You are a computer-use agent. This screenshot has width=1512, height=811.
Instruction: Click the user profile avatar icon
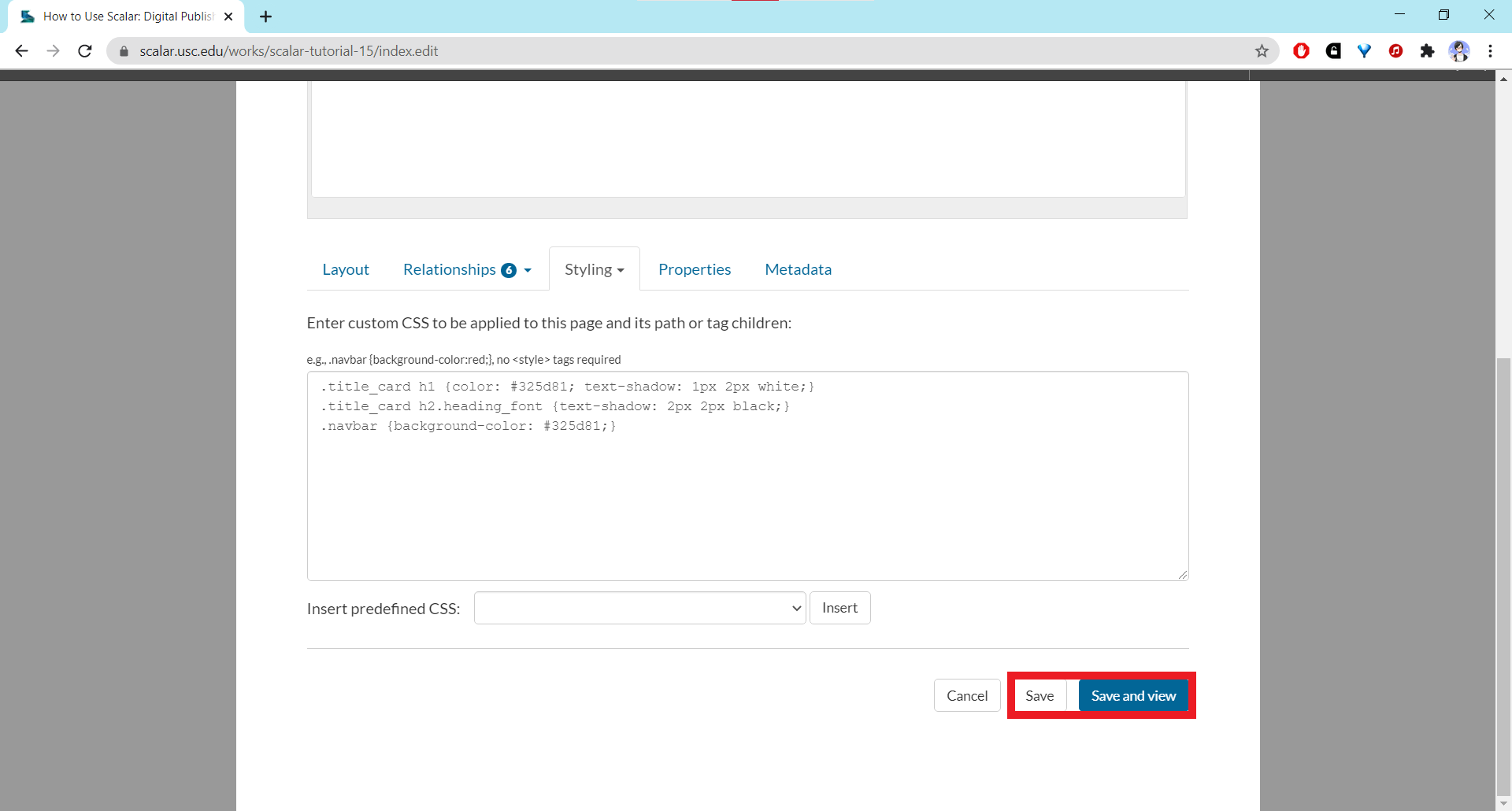(1459, 51)
